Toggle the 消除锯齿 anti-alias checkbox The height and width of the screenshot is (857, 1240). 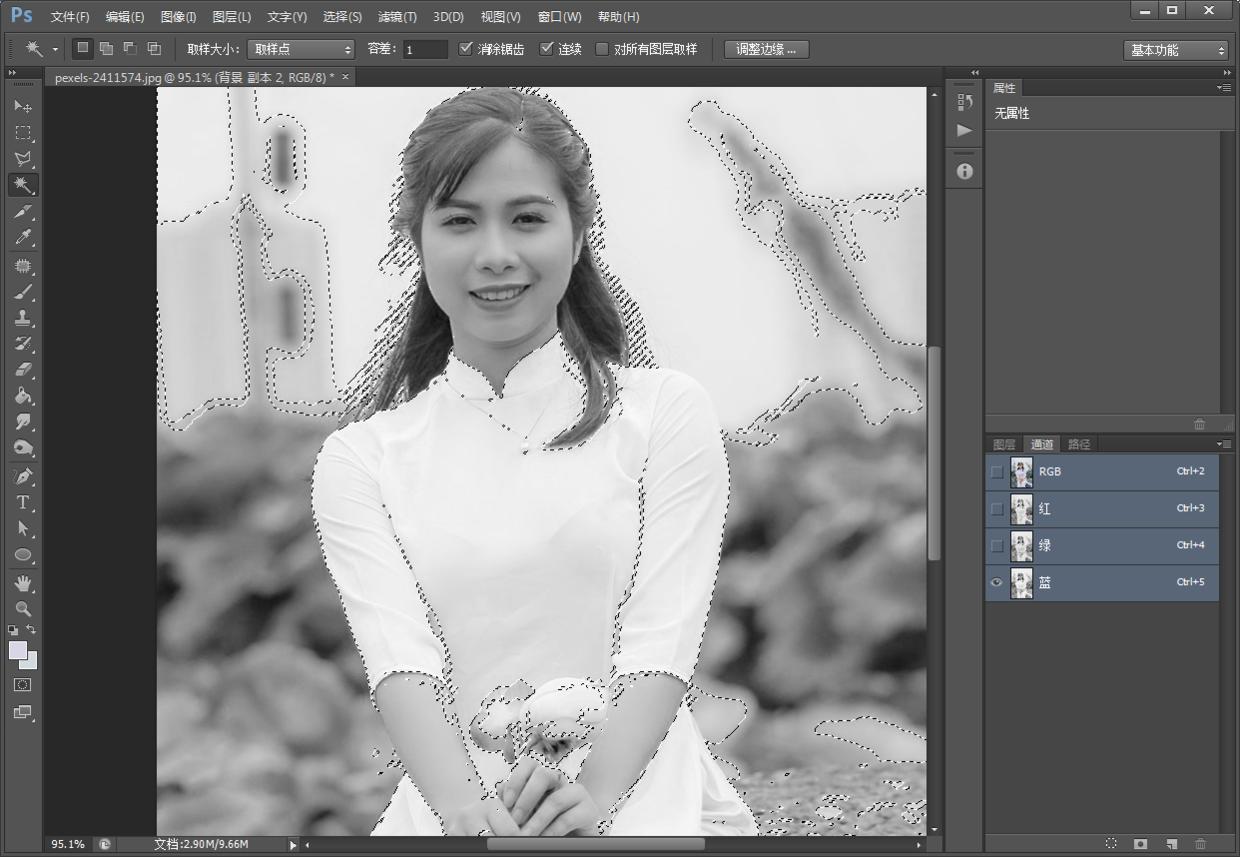pyautogui.click(x=466, y=49)
